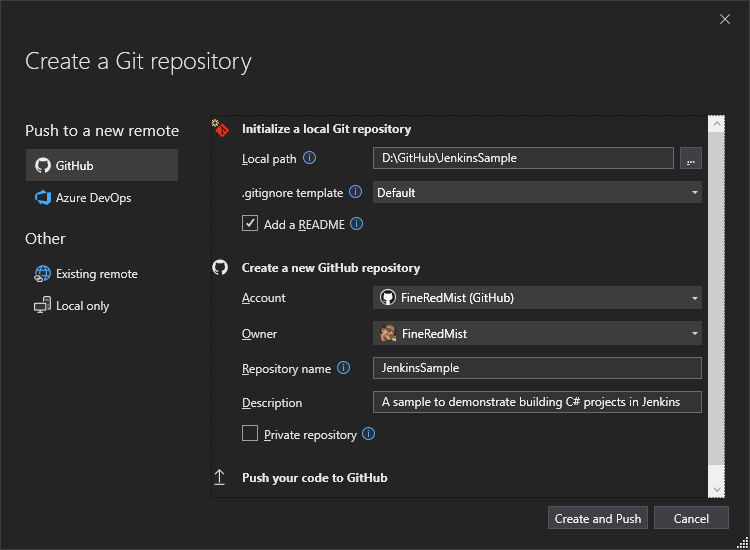
Task: Select GitHub as the new remote
Action: click(x=102, y=165)
